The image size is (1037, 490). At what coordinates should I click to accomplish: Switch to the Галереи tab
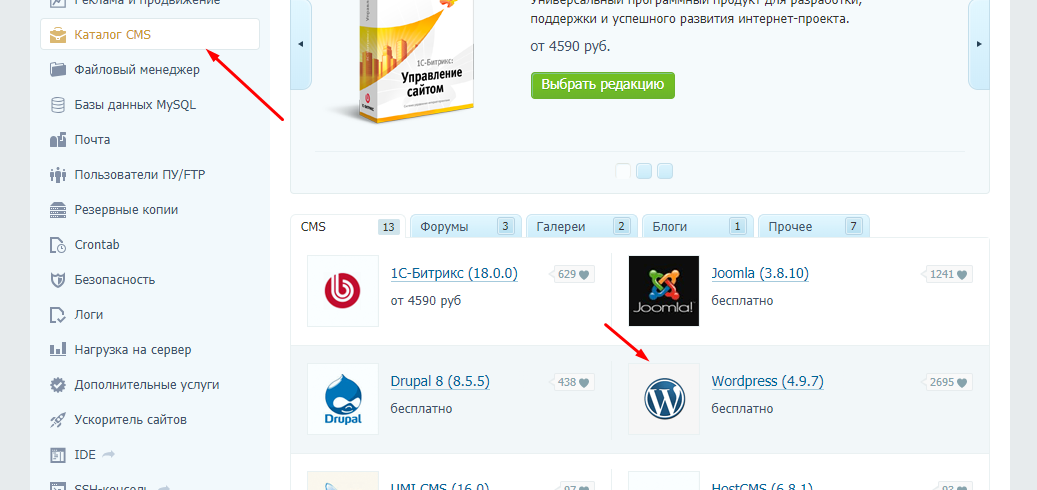pyautogui.click(x=580, y=227)
